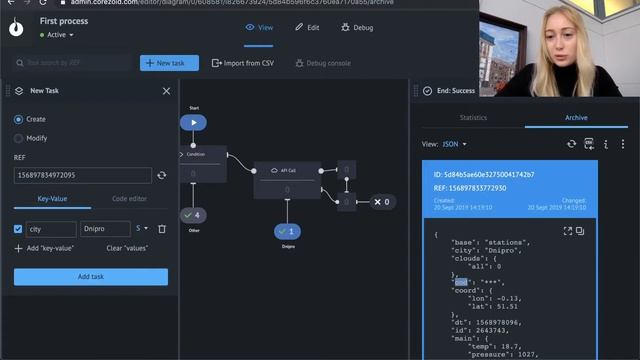Copy the JSON content icon
The image size is (640, 360).
(580, 231)
